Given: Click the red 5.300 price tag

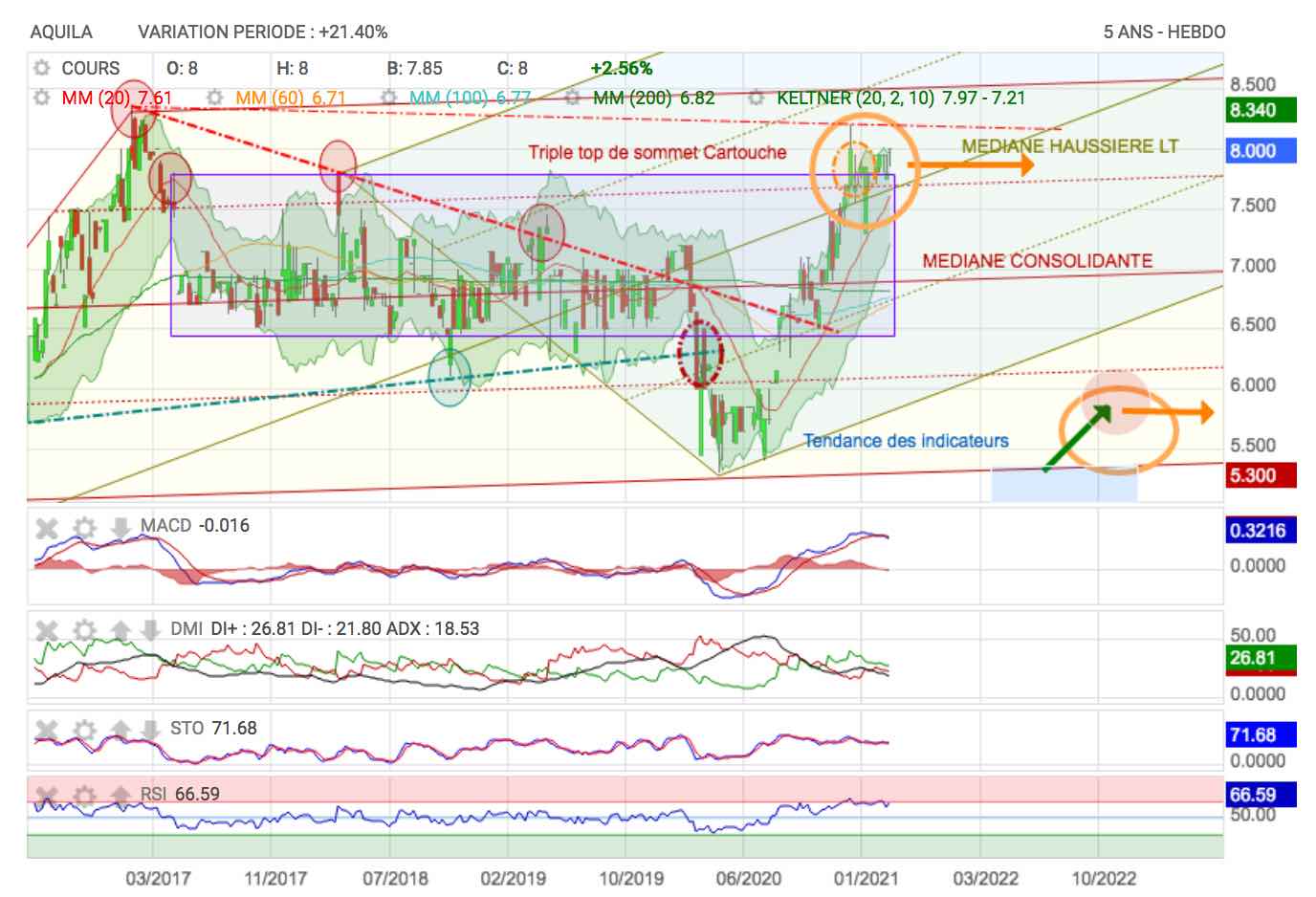Looking at the screenshot, I should tap(1261, 475).
